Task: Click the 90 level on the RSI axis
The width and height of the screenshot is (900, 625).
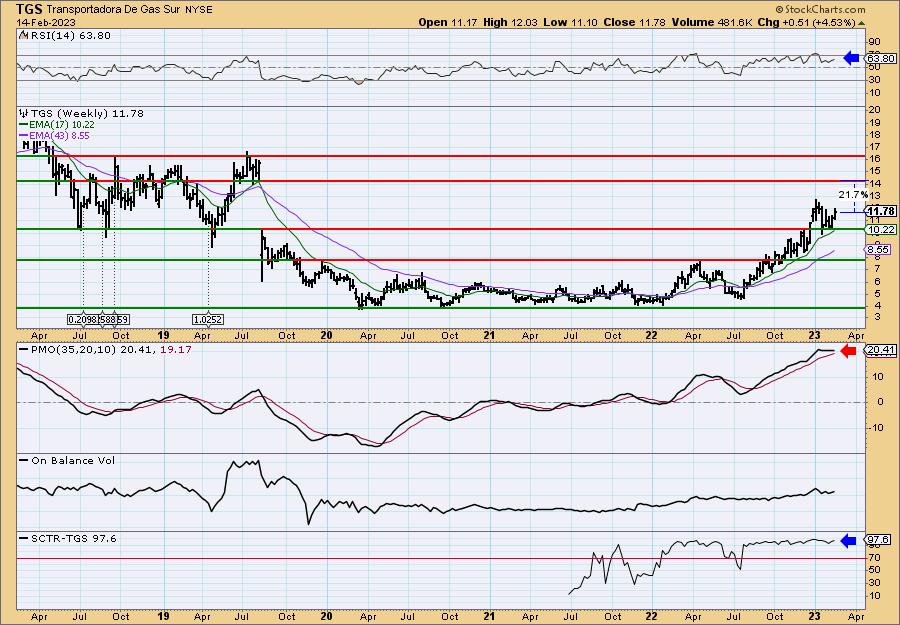Action: click(x=875, y=42)
